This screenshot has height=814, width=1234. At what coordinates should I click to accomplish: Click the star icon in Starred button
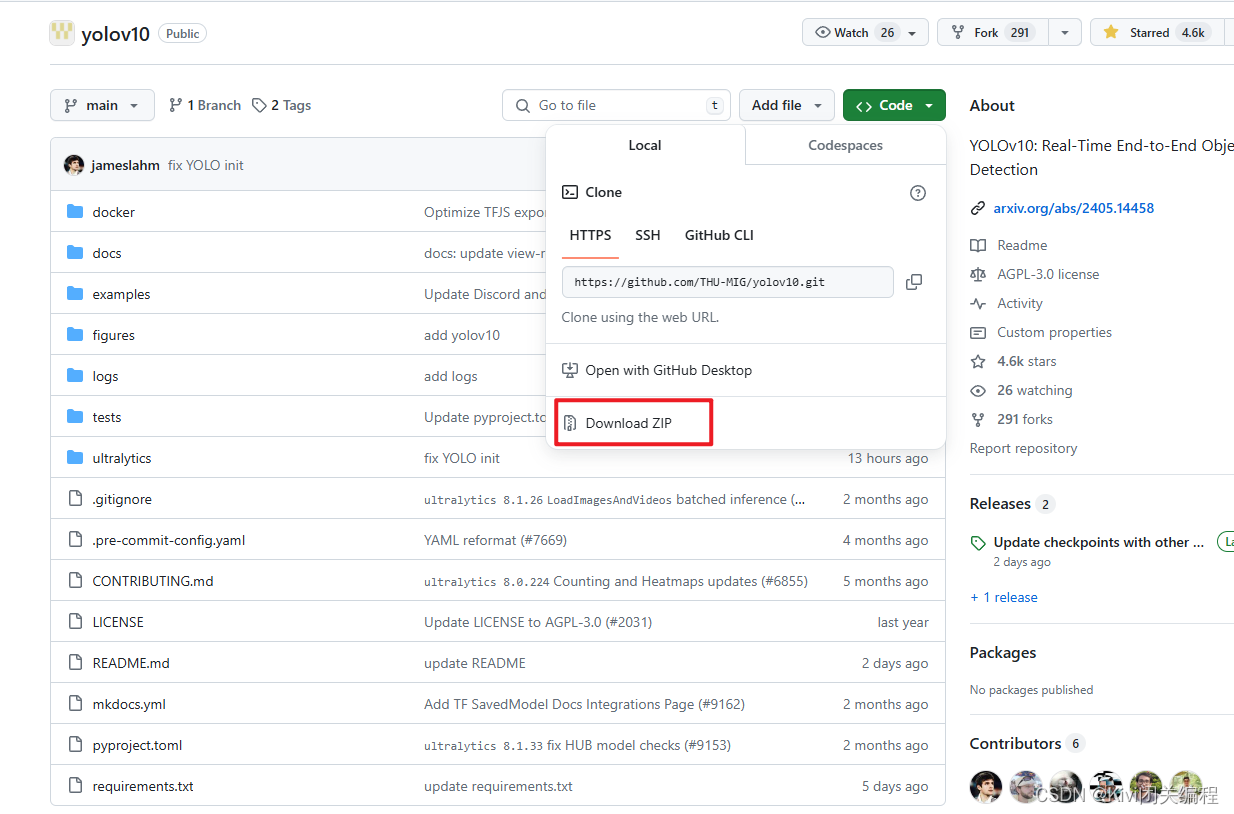tap(1111, 32)
